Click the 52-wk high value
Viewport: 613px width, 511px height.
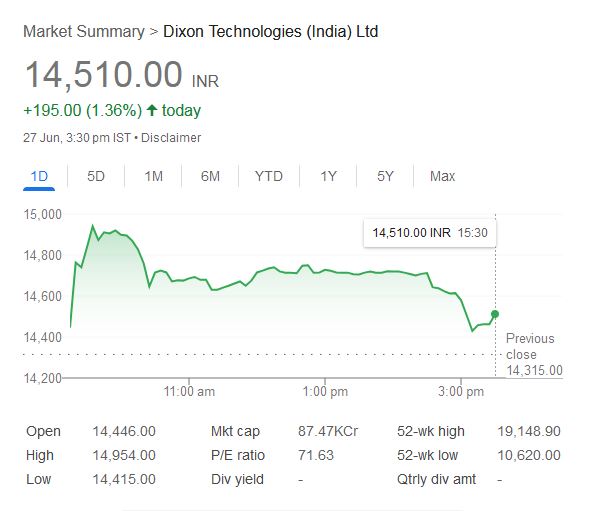[527, 431]
